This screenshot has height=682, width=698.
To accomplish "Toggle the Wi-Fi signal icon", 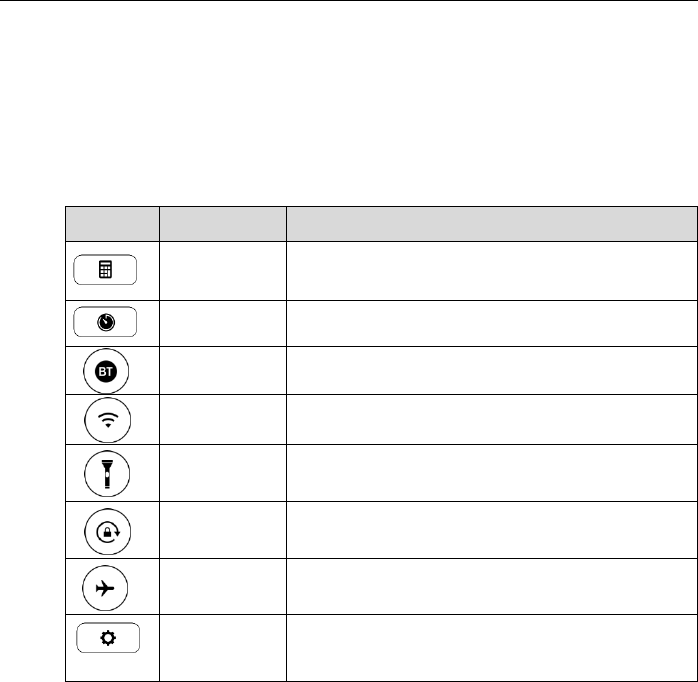I will [x=108, y=420].
